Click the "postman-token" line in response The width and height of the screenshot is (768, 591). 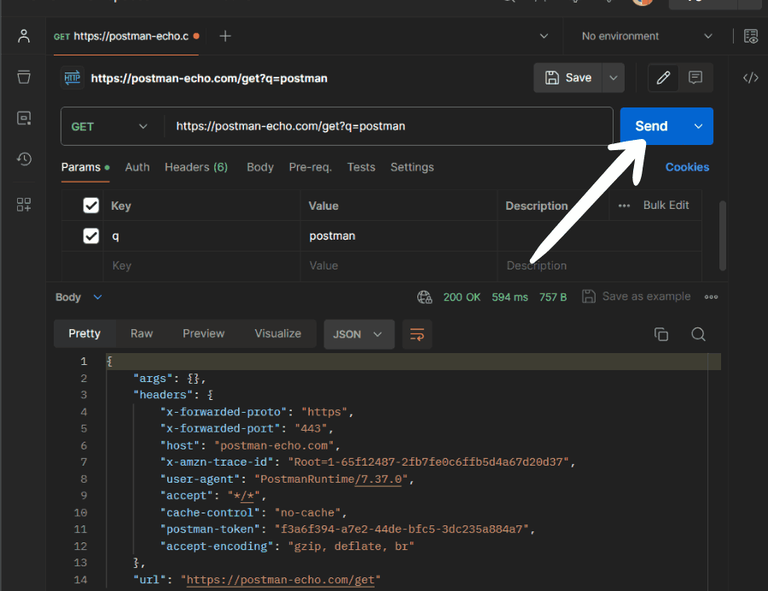coord(347,529)
